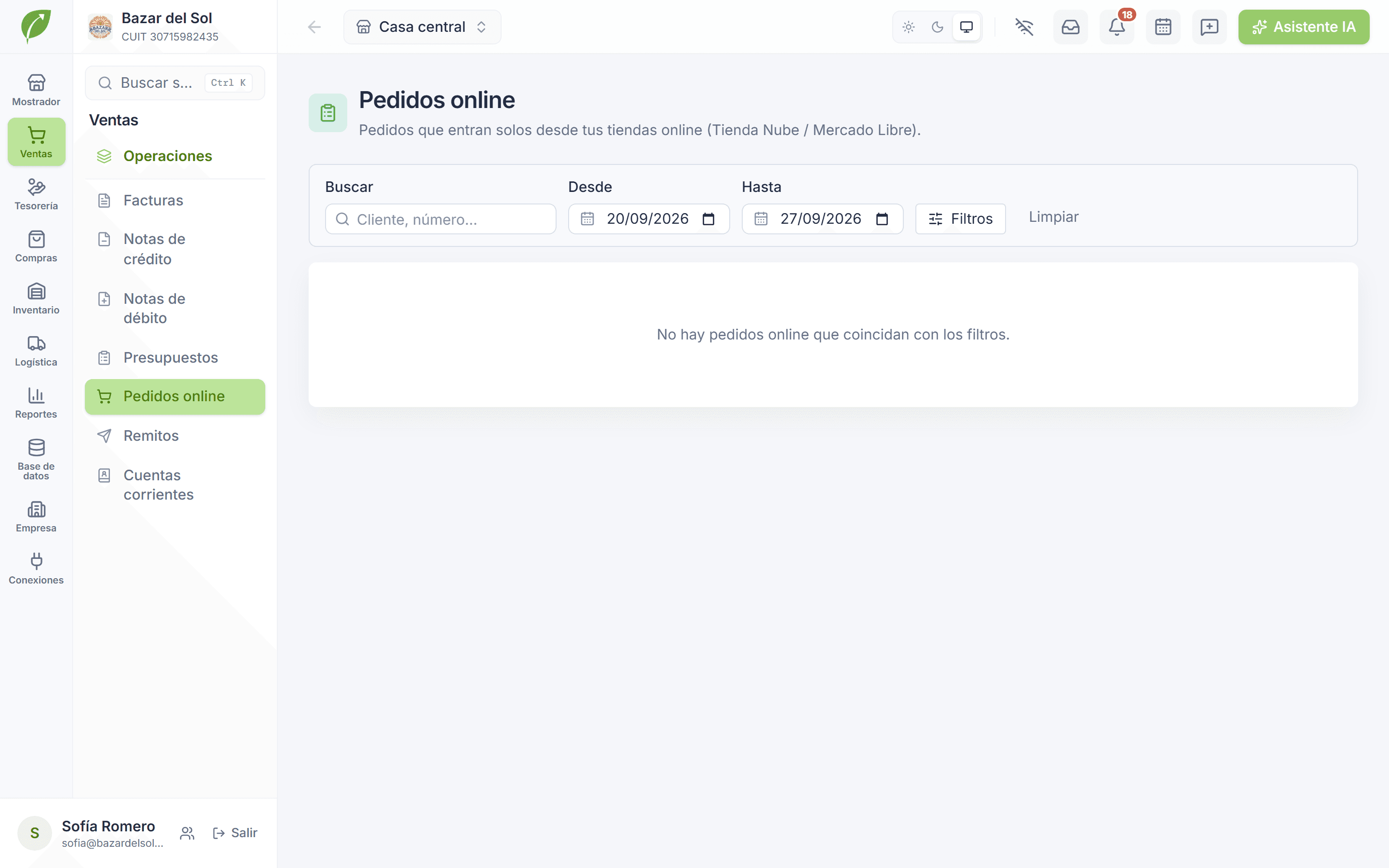Open the Hasta date picker calendar
This screenshot has height=868, width=1389.
pos(882,219)
